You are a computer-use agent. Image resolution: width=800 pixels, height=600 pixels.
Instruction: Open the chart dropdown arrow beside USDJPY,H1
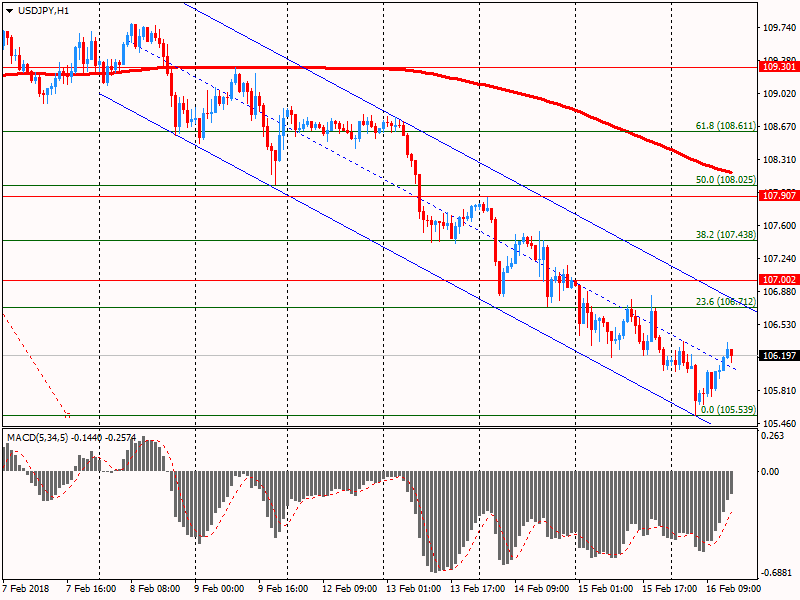pos(9,11)
